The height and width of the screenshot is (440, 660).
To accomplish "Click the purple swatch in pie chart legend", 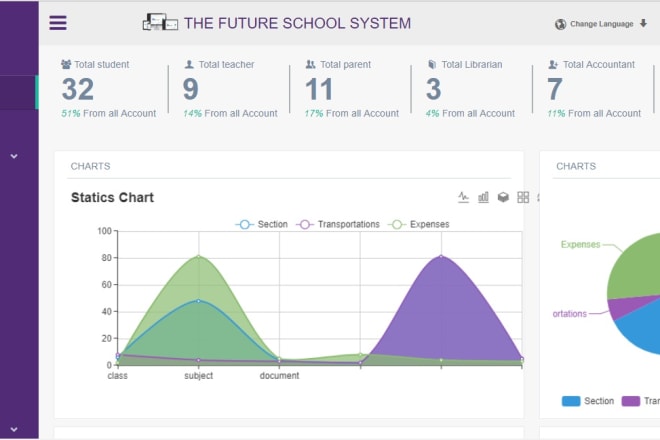I will (631, 401).
